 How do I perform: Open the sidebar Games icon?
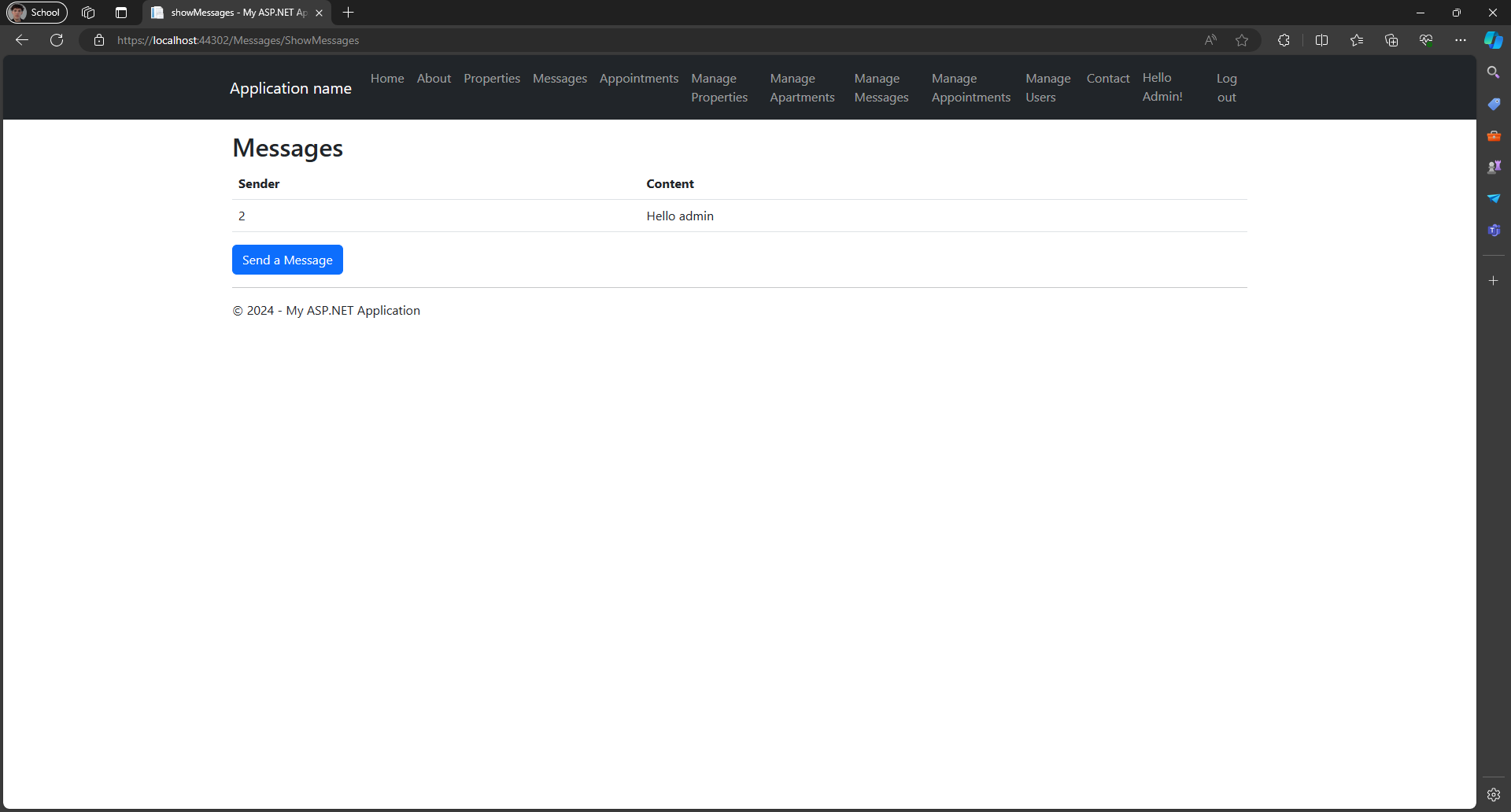[x=1494, y=167]
